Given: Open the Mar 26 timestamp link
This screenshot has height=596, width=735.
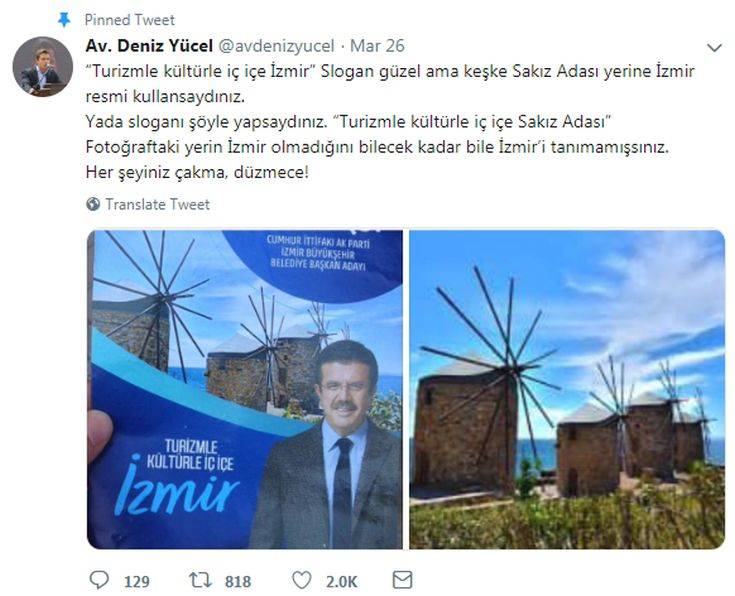Looking at the screenshot, I should tap(377, 46).
